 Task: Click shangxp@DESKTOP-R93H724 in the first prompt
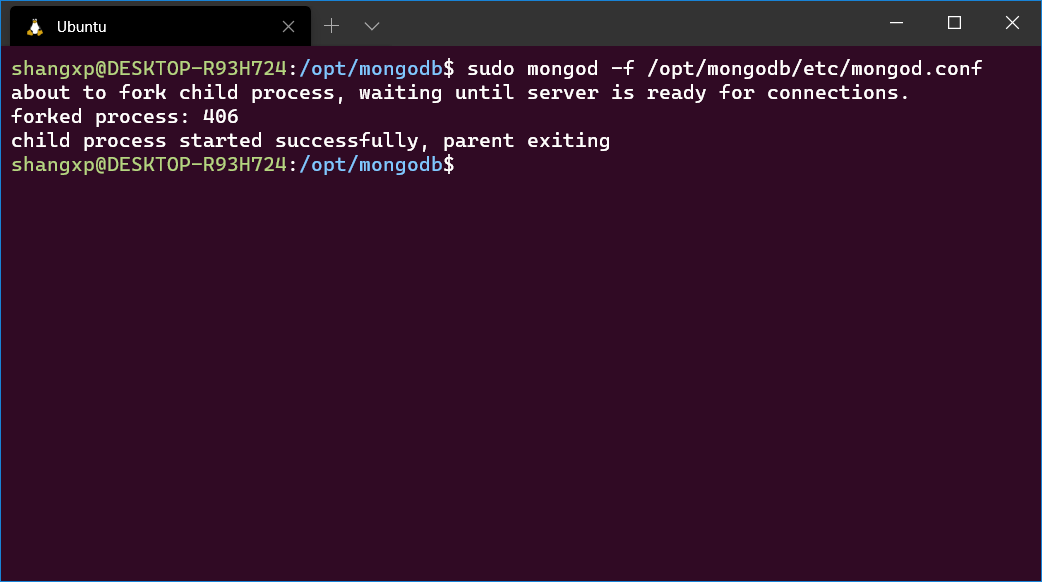149,69
